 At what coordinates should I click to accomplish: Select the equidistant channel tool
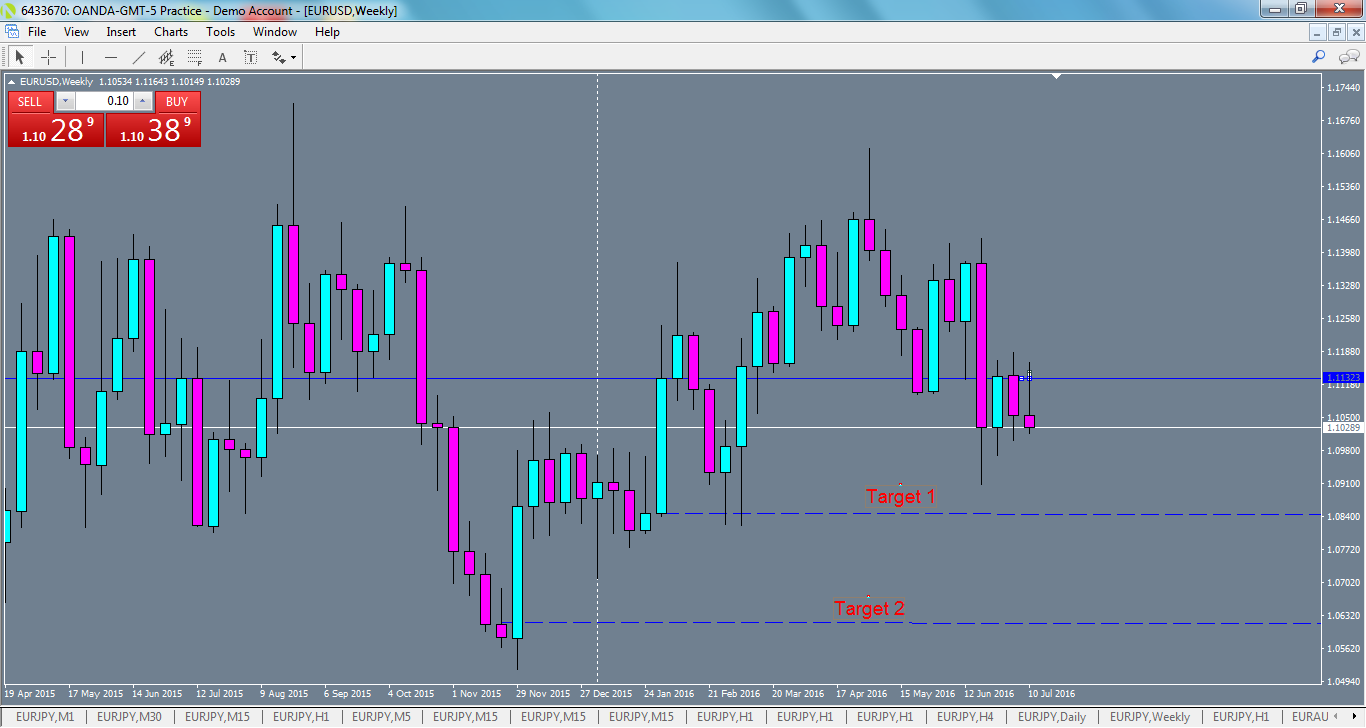point(167,57)
